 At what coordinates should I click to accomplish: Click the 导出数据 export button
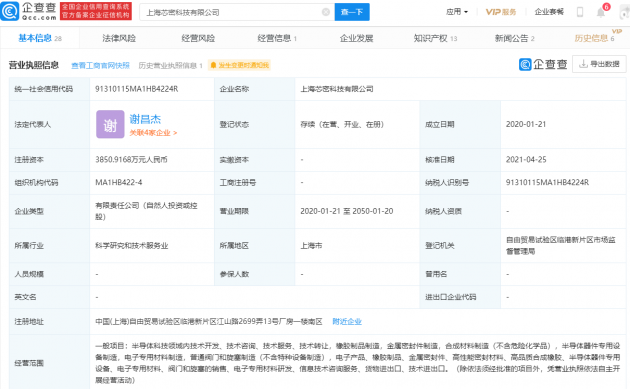click(x=599, y=64)
